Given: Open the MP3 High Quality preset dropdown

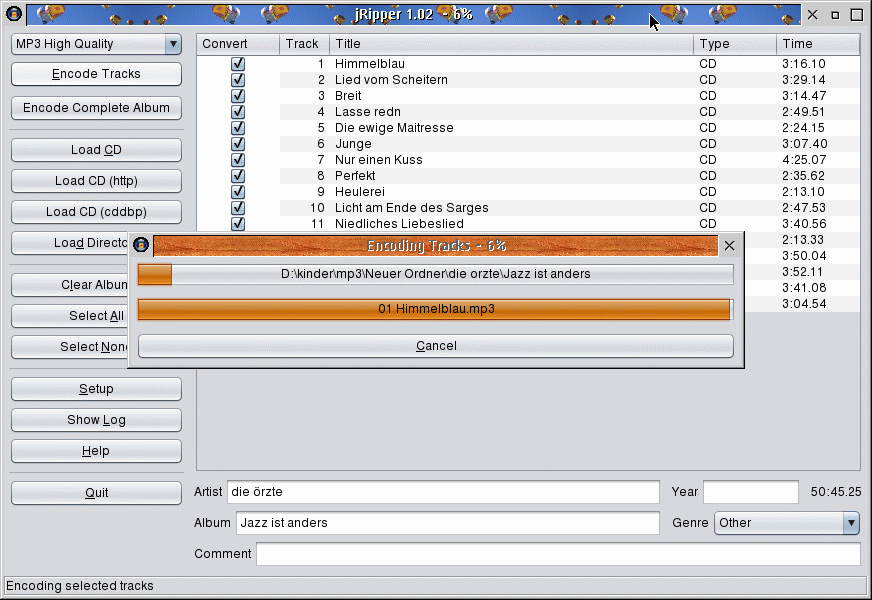Looking at the screenshot, I should [x=173, y=44].
